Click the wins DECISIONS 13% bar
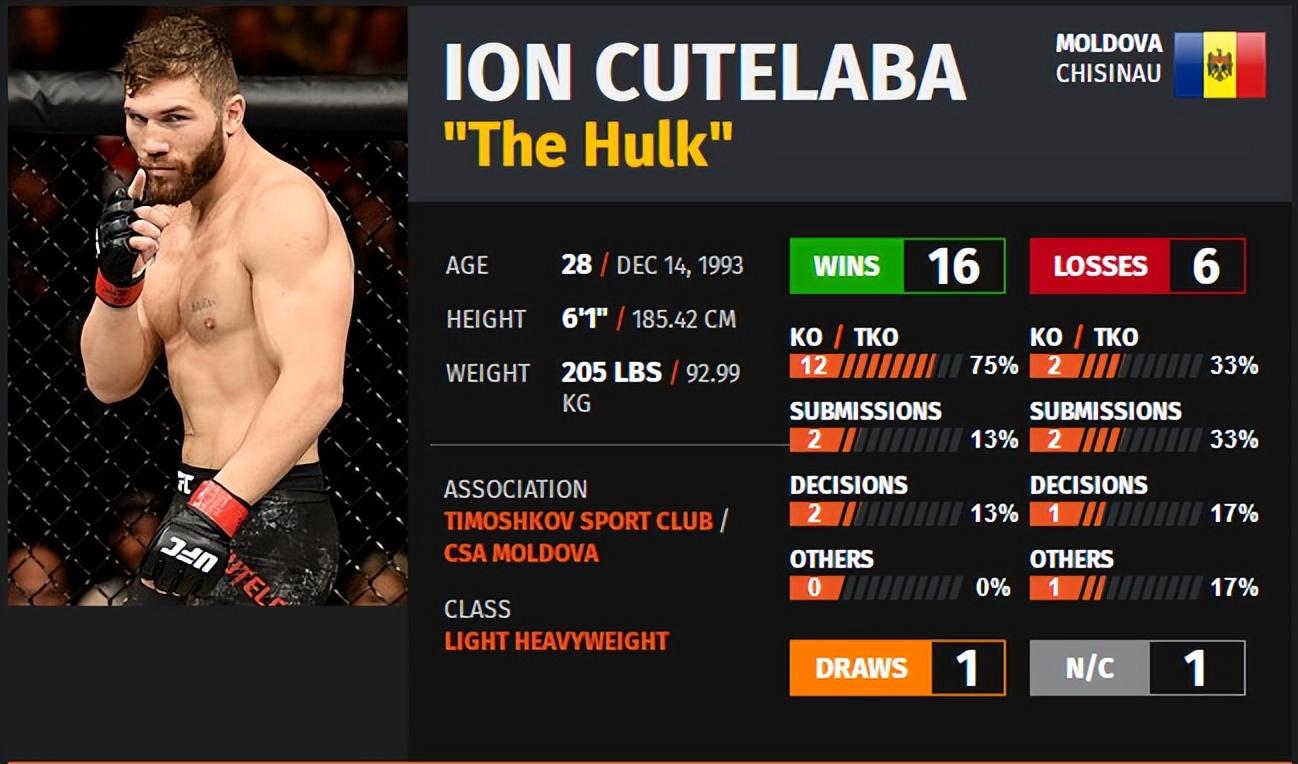 pyautogui.click(x=876, y=514)
